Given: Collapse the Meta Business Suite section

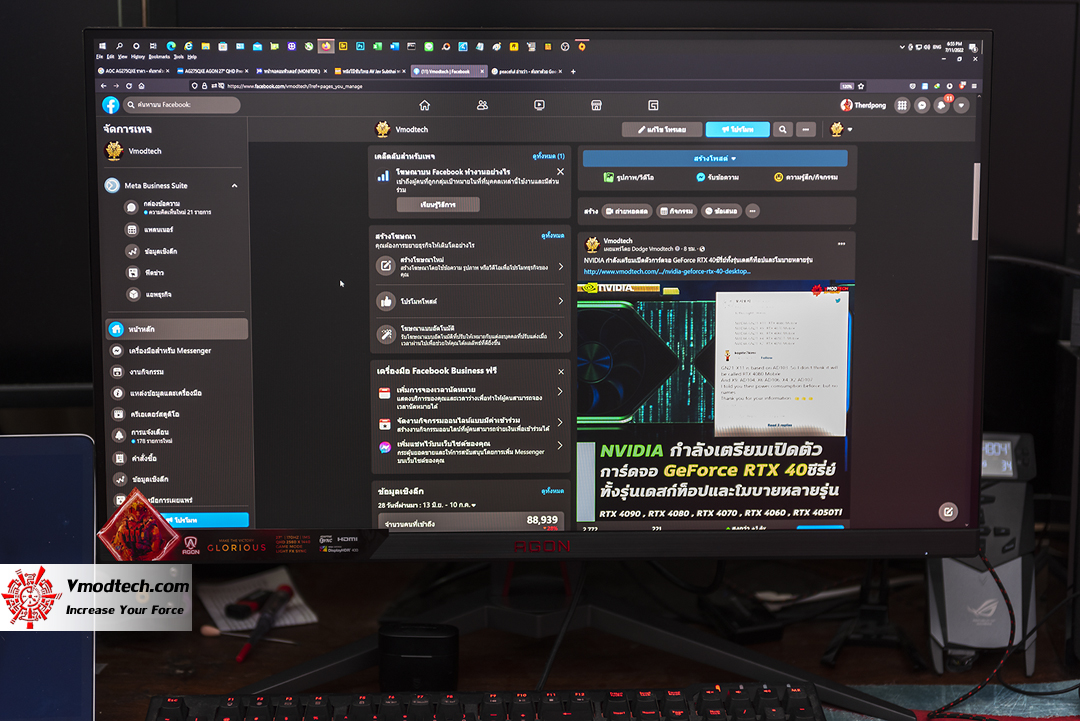Looking at the screenshot, I should [x=234, y=186].
